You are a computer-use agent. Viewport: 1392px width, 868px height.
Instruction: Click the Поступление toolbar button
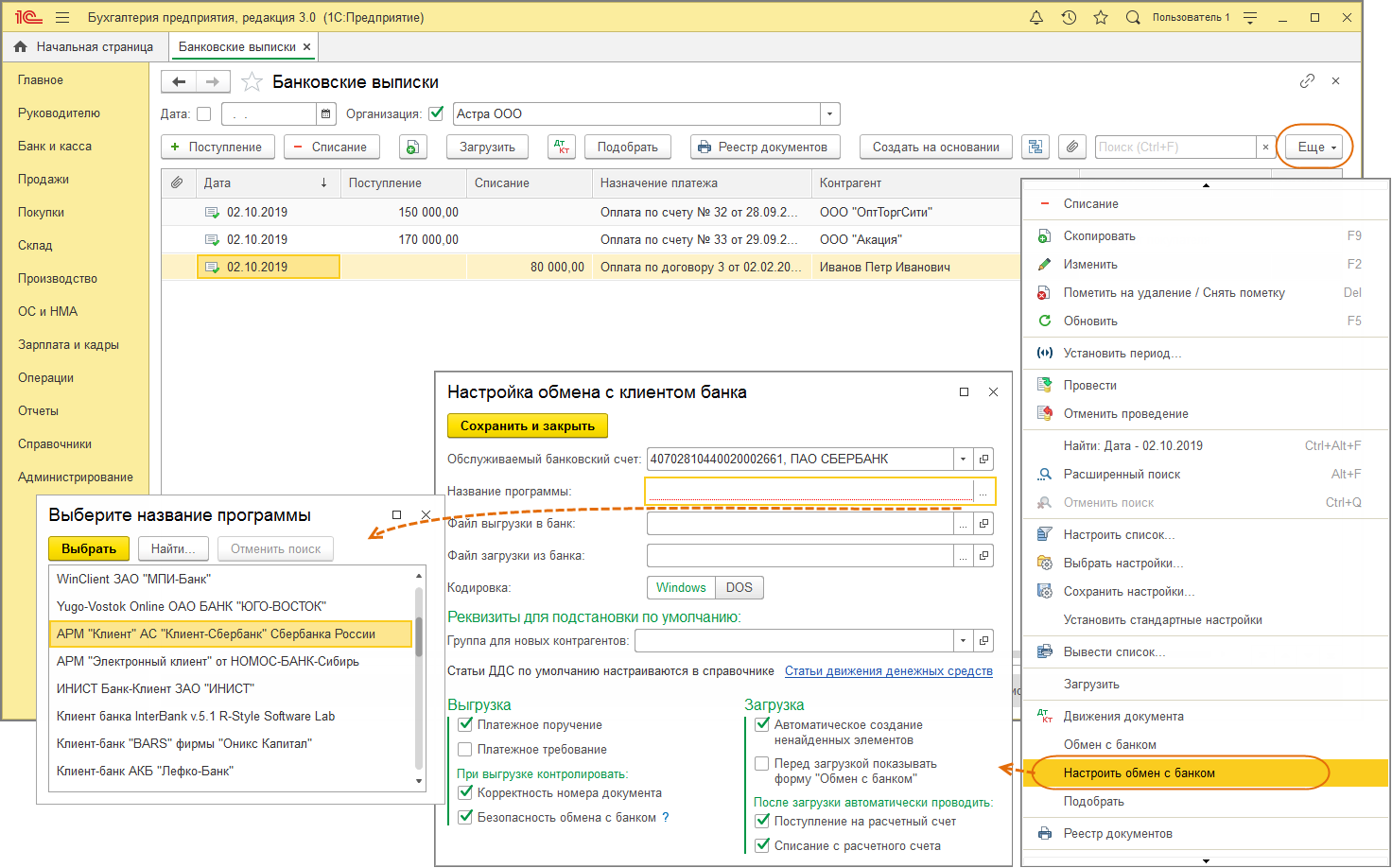coord(217,147)
